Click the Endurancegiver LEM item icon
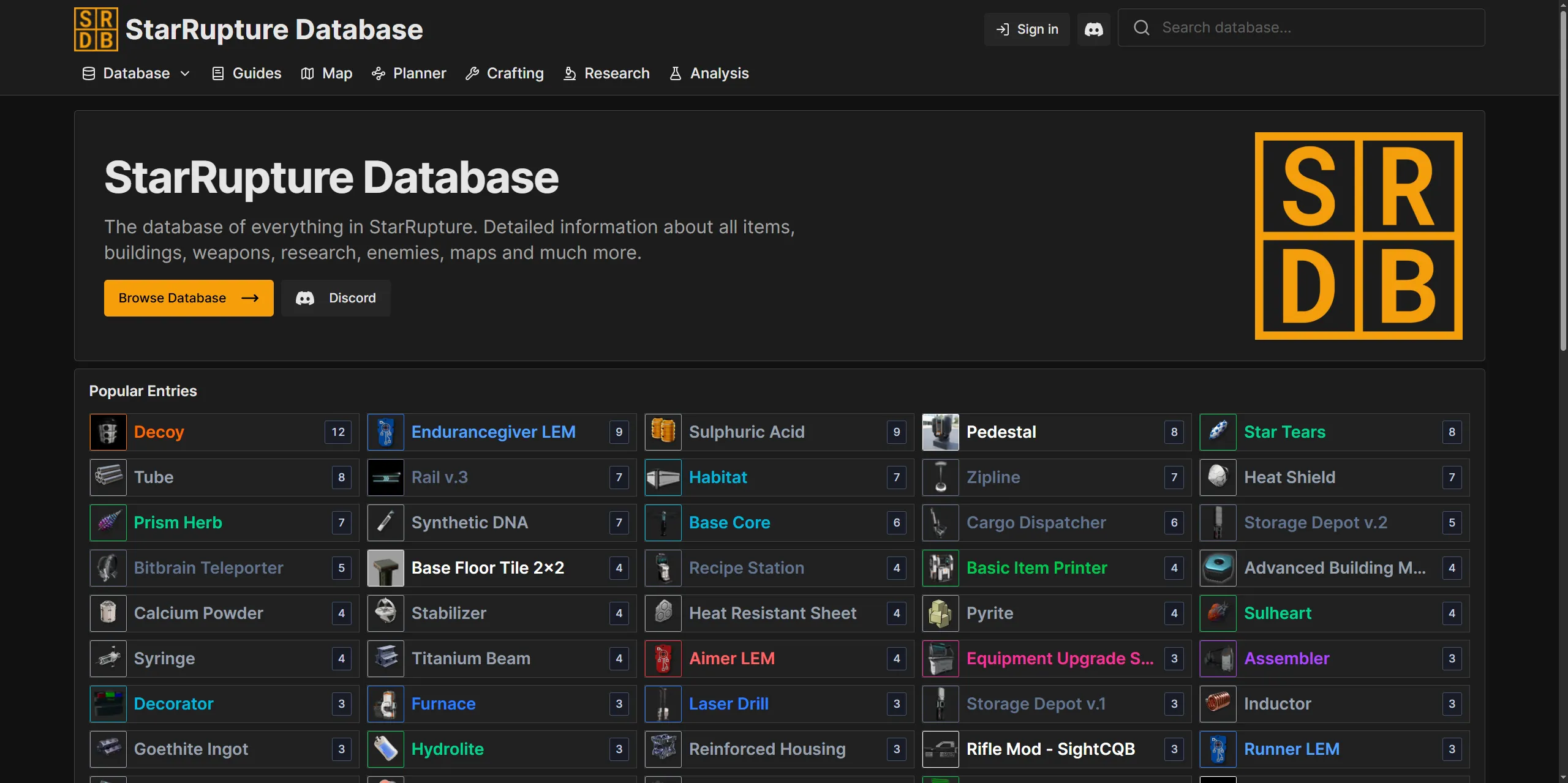 tap(386, 432)
